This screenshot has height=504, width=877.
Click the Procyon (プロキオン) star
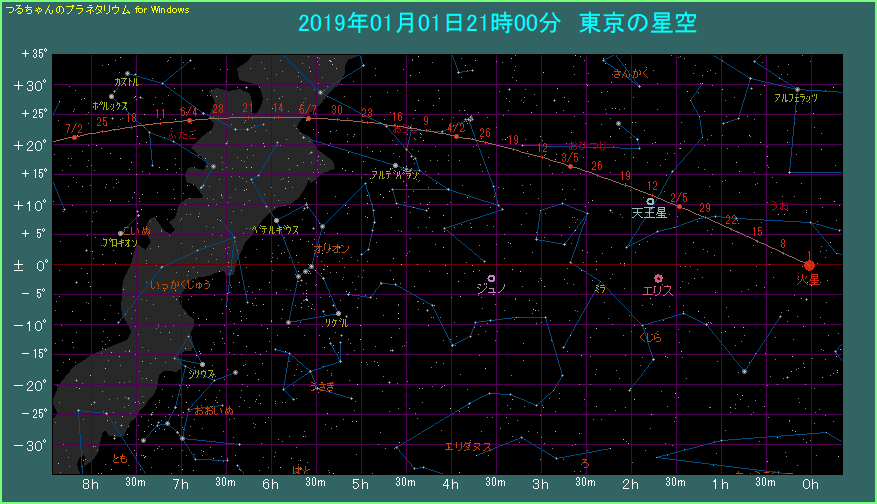point(121,234)
